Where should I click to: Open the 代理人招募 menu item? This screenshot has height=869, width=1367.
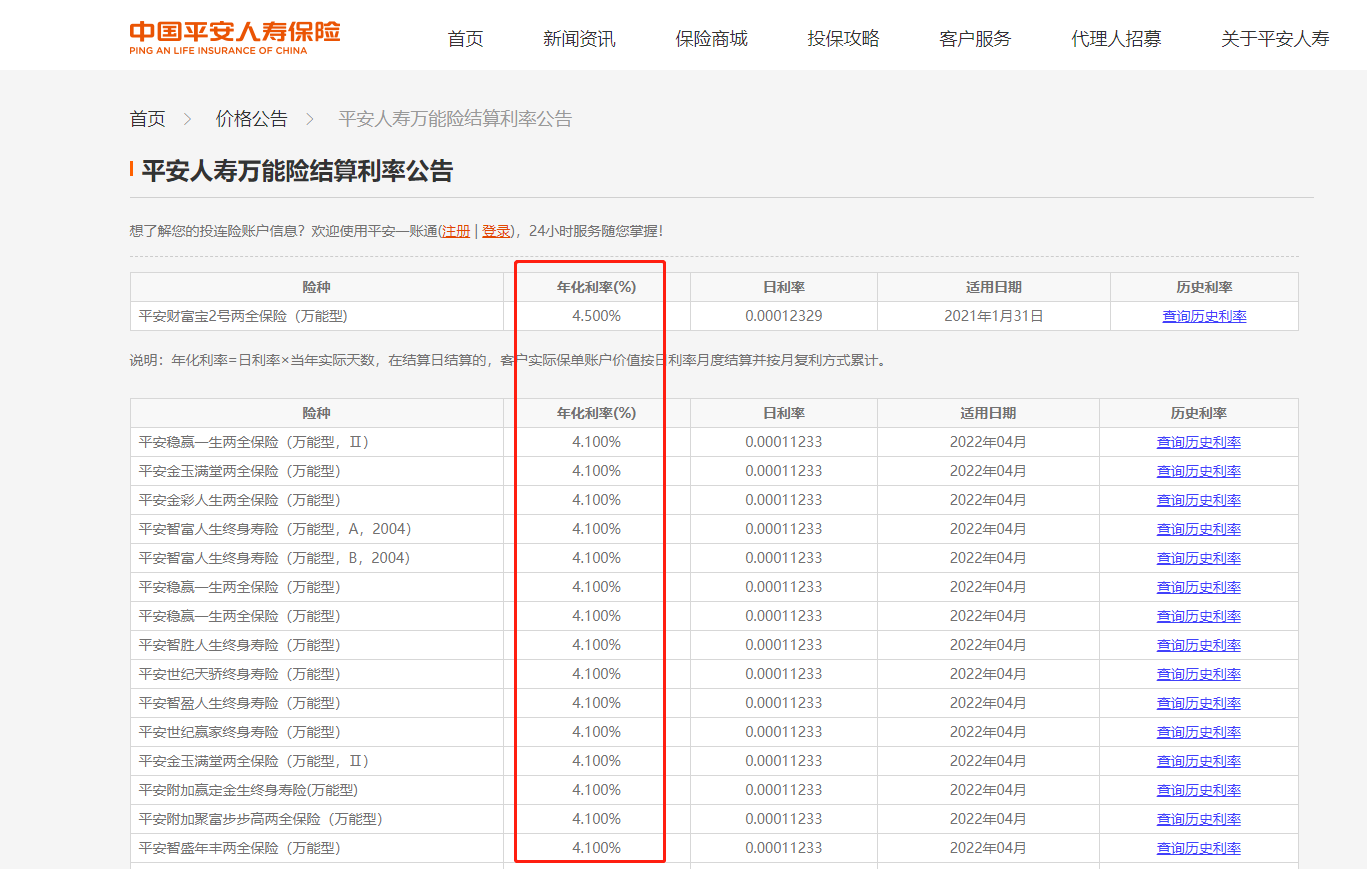[x=1116, y=39]
